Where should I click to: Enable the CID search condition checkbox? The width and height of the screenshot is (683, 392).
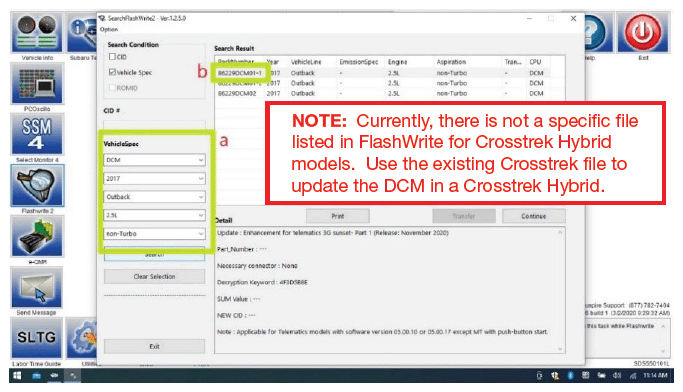coord(112,57)
